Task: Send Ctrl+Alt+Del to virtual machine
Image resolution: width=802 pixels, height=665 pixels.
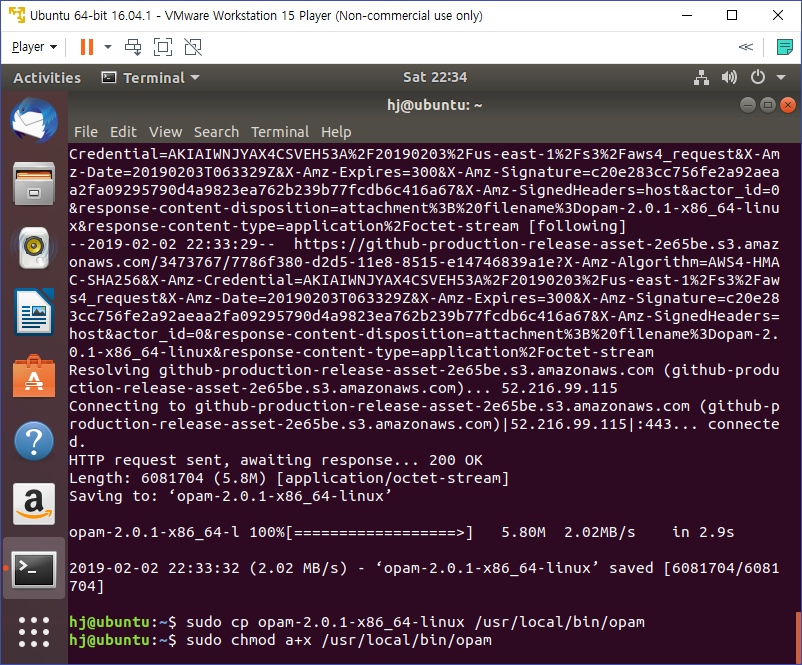Action: point(133,47)
